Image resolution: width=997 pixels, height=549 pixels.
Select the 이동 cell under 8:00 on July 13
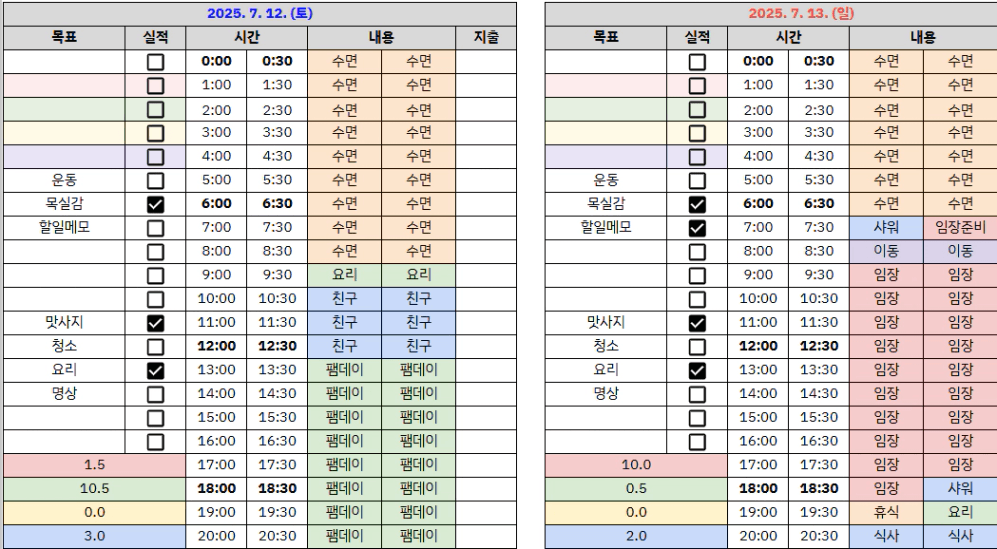[886, 251]
